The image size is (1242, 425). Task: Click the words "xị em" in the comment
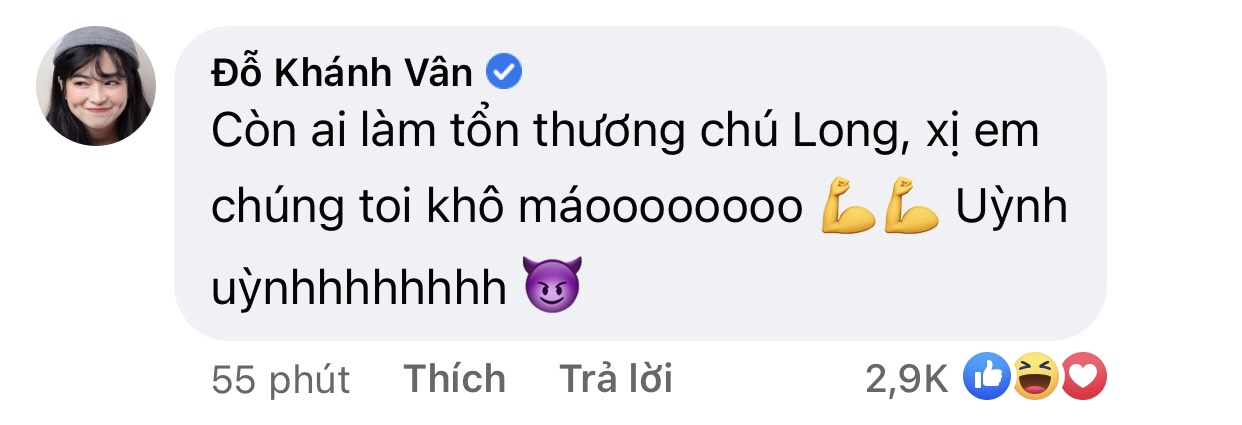coord(977,135)
